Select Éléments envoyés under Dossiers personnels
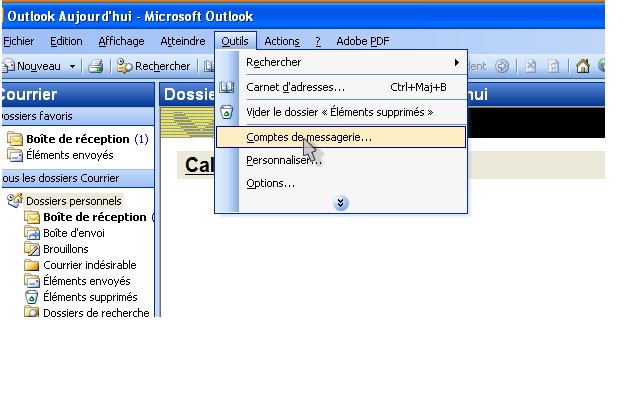This screenshot has height=400, width=640. (x=87, y=281)
